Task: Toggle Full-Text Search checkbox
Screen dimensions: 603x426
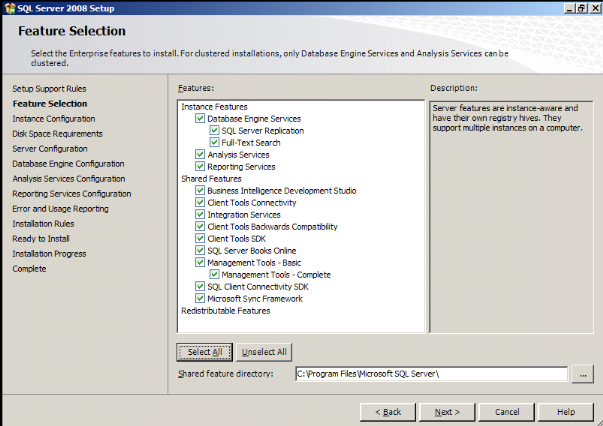Action: click(x=214, y=142)
